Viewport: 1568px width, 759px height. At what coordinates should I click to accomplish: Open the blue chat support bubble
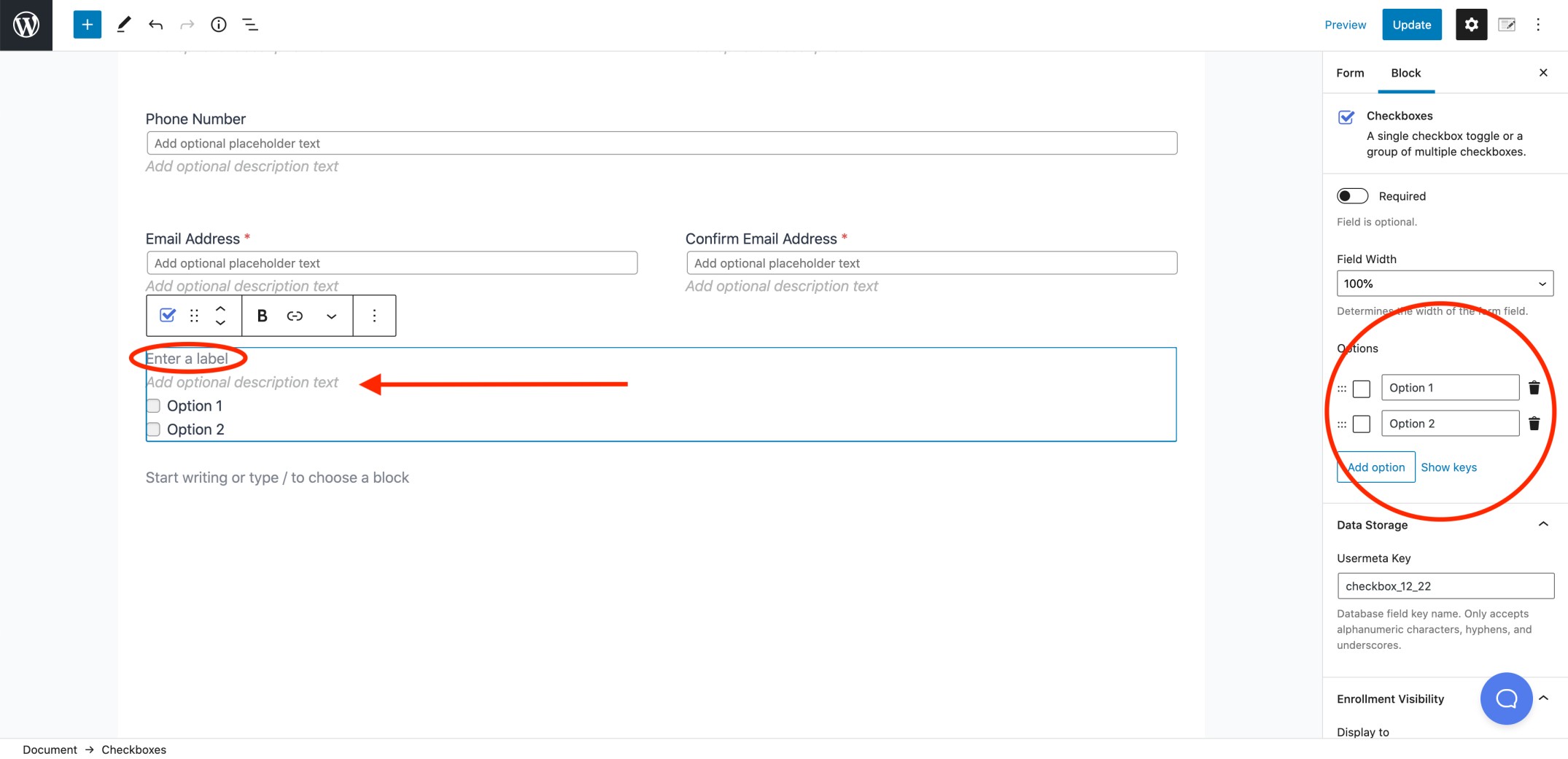(1506, 698)
